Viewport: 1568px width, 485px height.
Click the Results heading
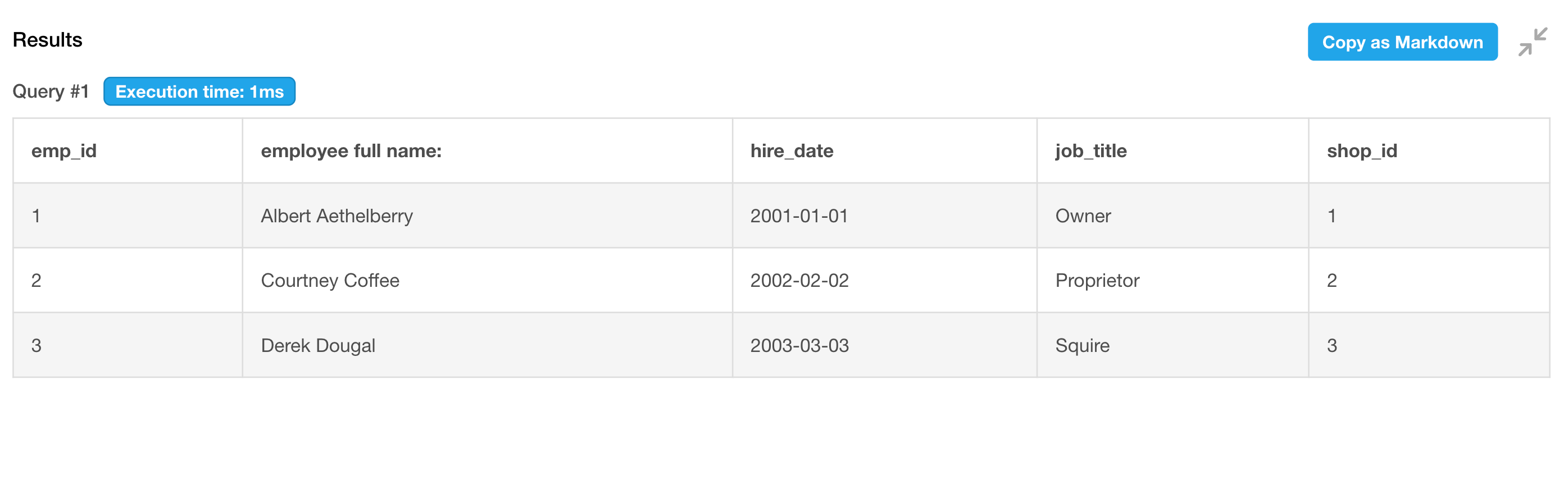(48, 39)
